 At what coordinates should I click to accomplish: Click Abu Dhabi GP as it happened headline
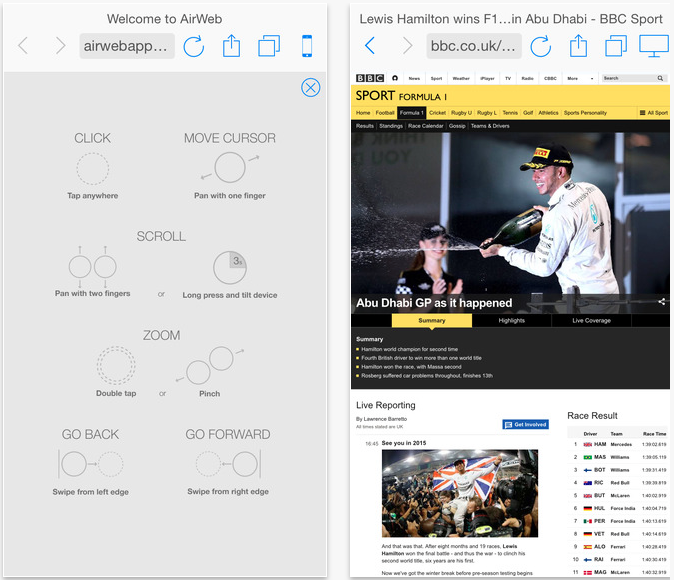[434, 303]
